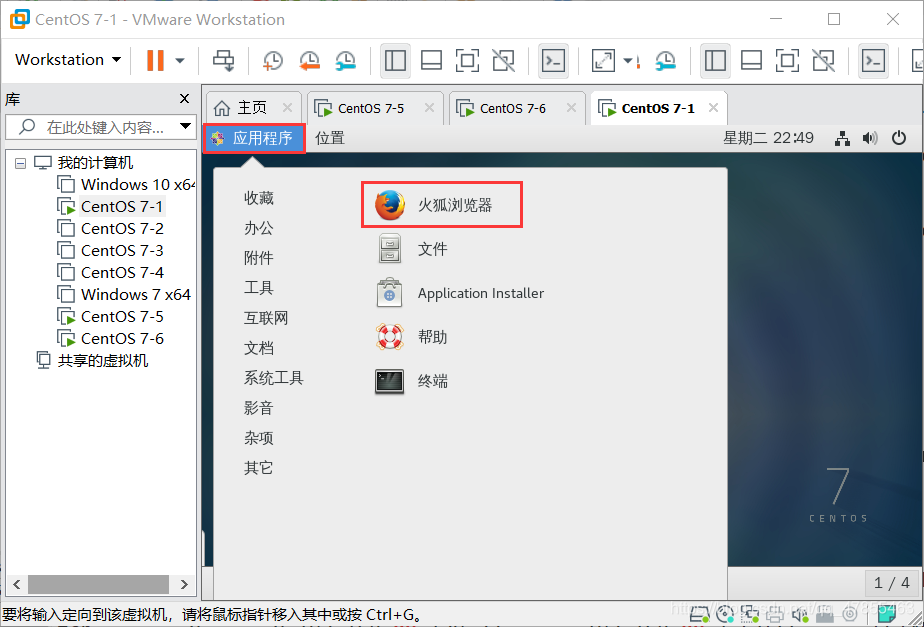Screen dimensions: 924x627
Task: Launch 火狐浏览器 Firefox browser
Action: (441, 205)
